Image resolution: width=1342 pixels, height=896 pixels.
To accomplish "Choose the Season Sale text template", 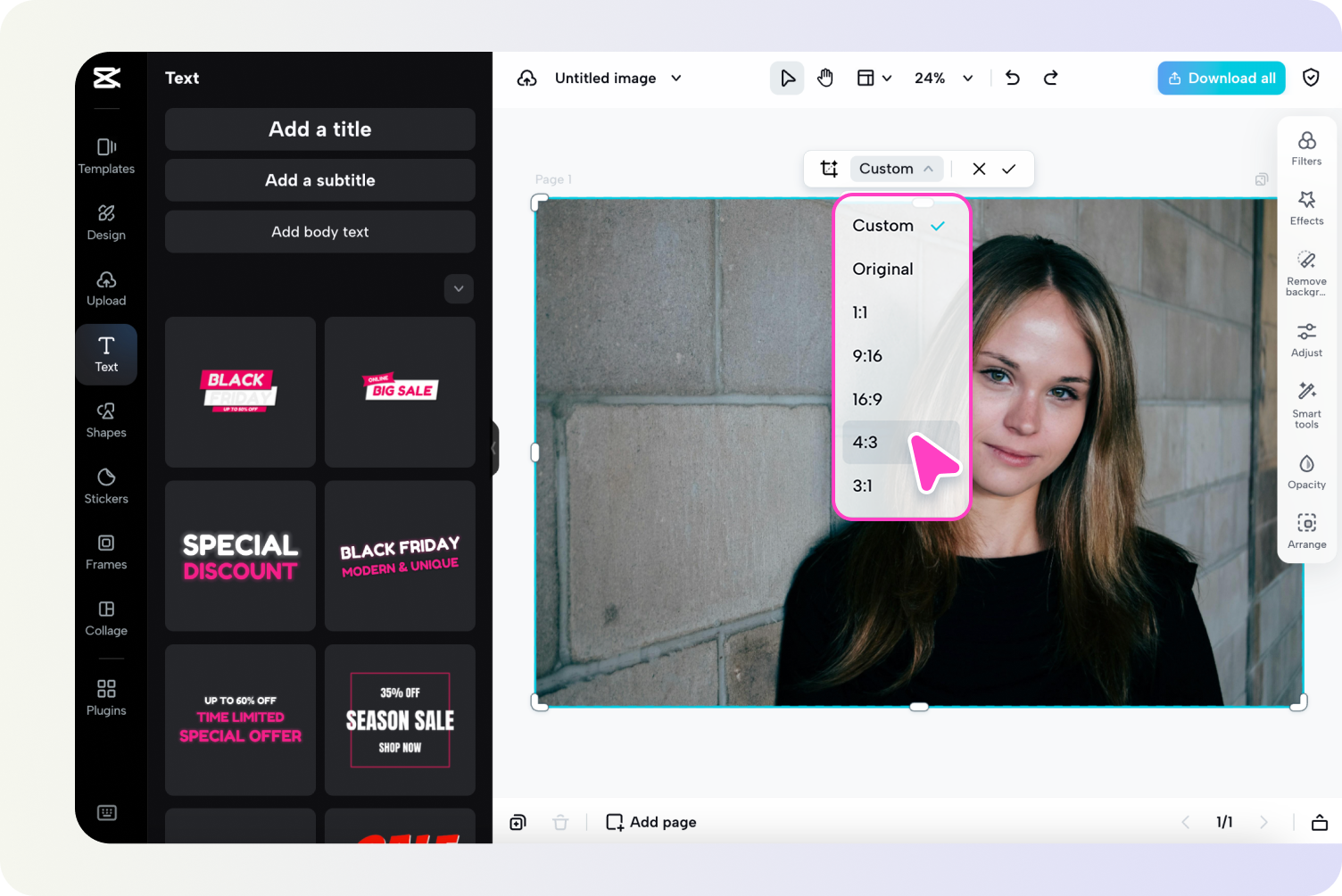I will [400, 720].
